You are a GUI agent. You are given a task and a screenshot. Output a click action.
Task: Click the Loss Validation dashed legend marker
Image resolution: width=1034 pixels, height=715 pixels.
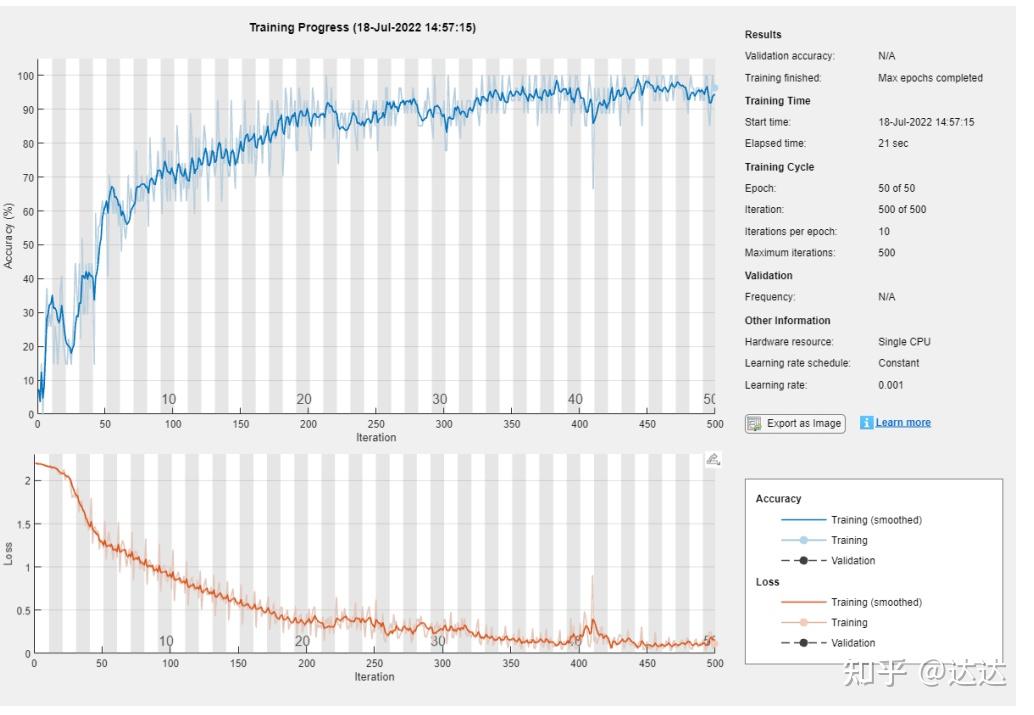click(803, 643)
